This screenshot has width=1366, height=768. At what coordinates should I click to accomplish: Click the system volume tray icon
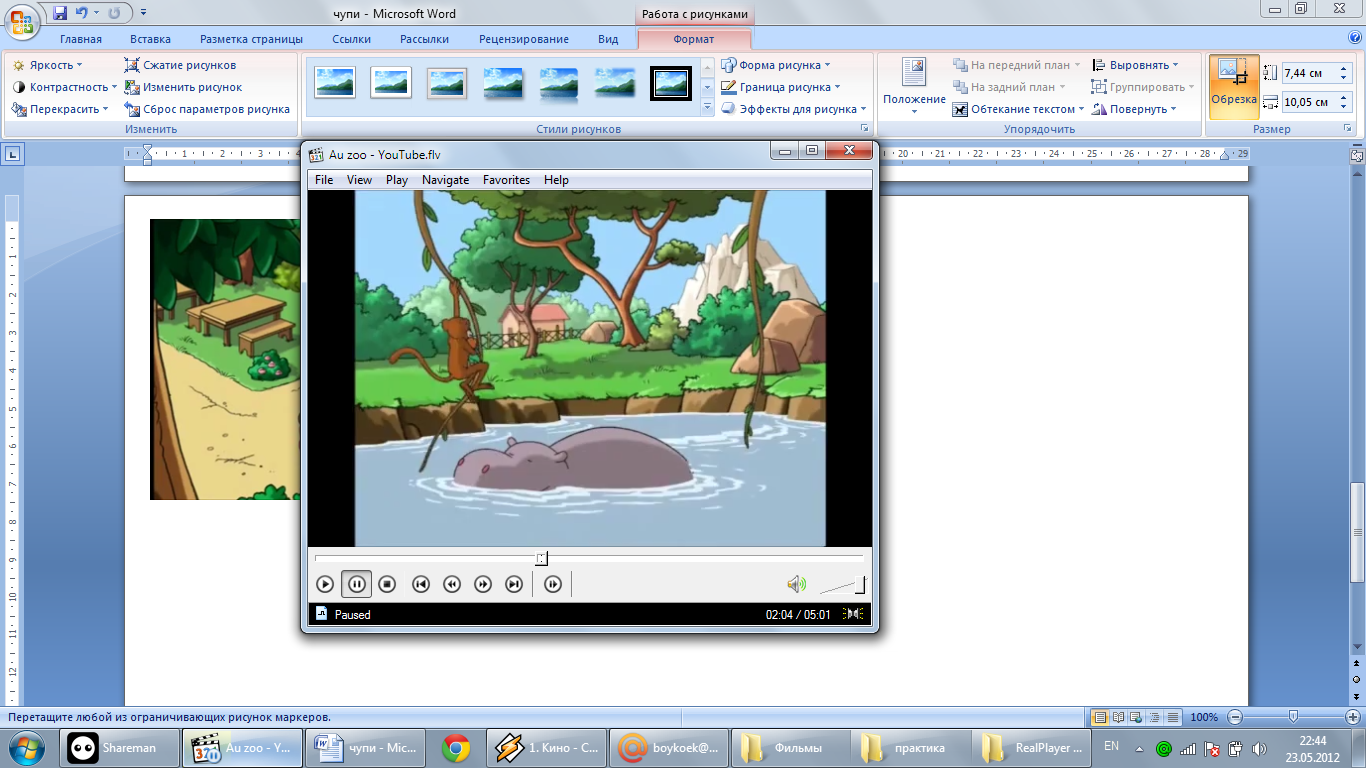coord(1258,748)
